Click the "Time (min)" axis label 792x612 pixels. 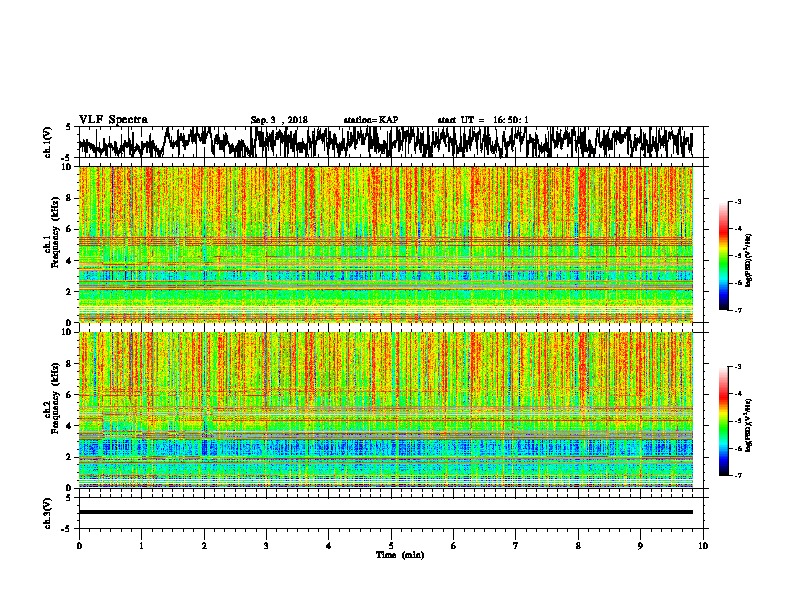(x=400, y=555)
